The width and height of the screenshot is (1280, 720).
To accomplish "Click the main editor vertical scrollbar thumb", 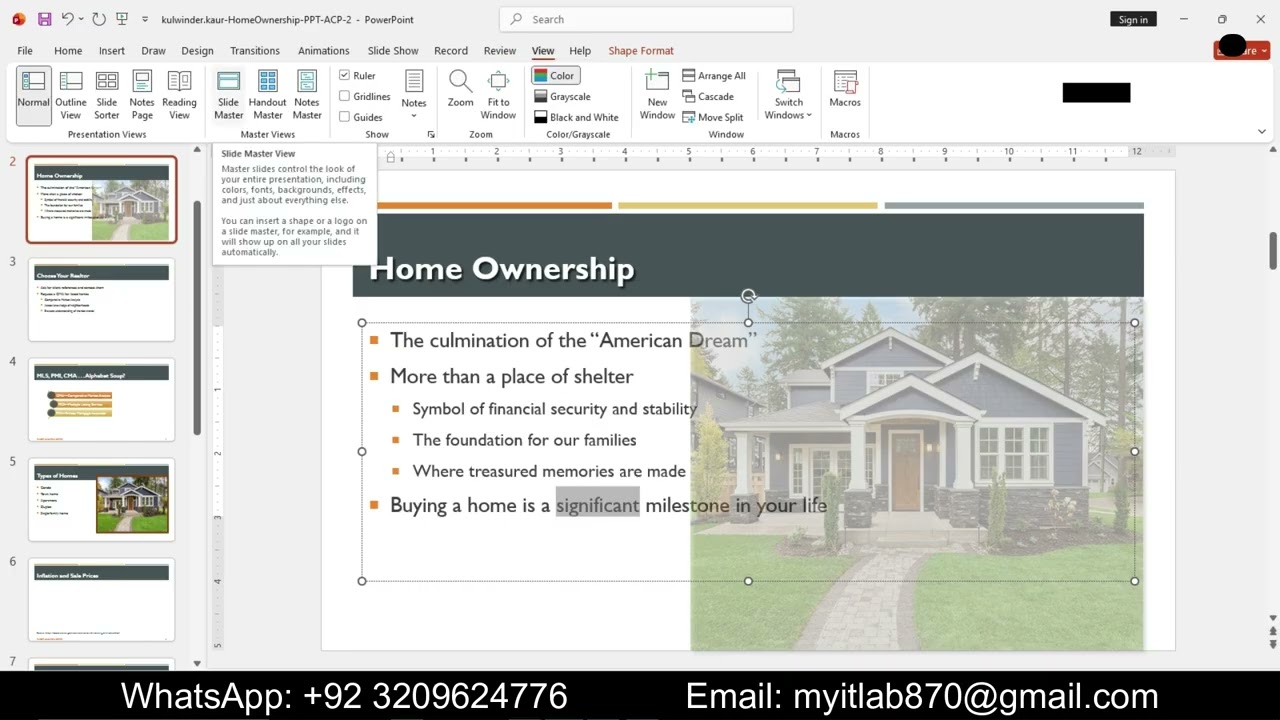I will tap(1273, 251).
